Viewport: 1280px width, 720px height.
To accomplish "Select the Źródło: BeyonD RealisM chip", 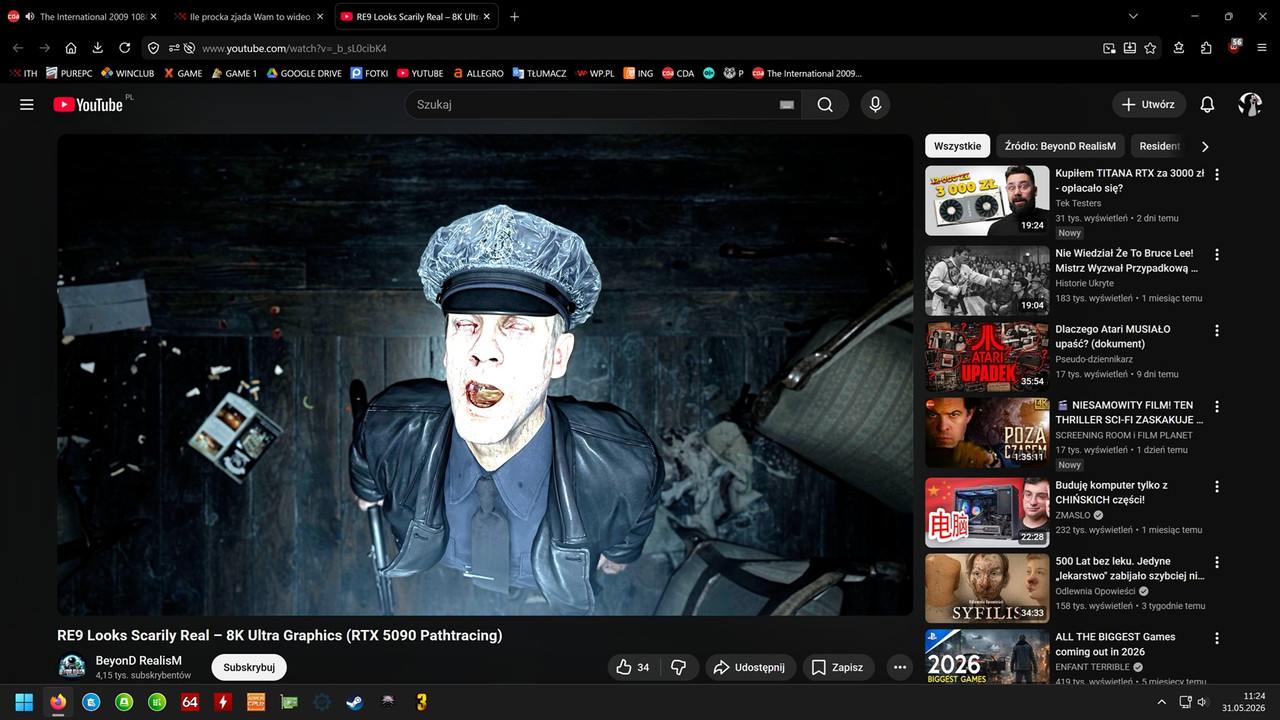I will [x=1060, y=146].
